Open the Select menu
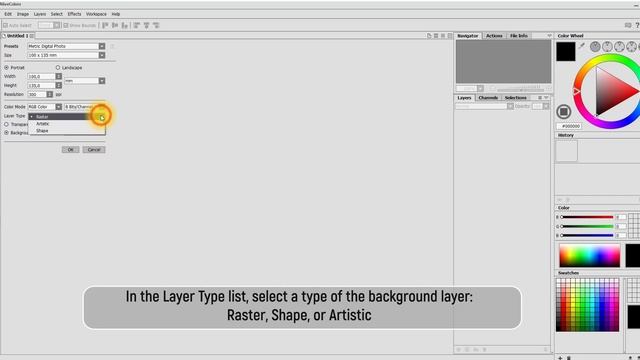Image resolution: width=640 pixels, height=360 pixels. pyautogui.click(x=56, y=14)
